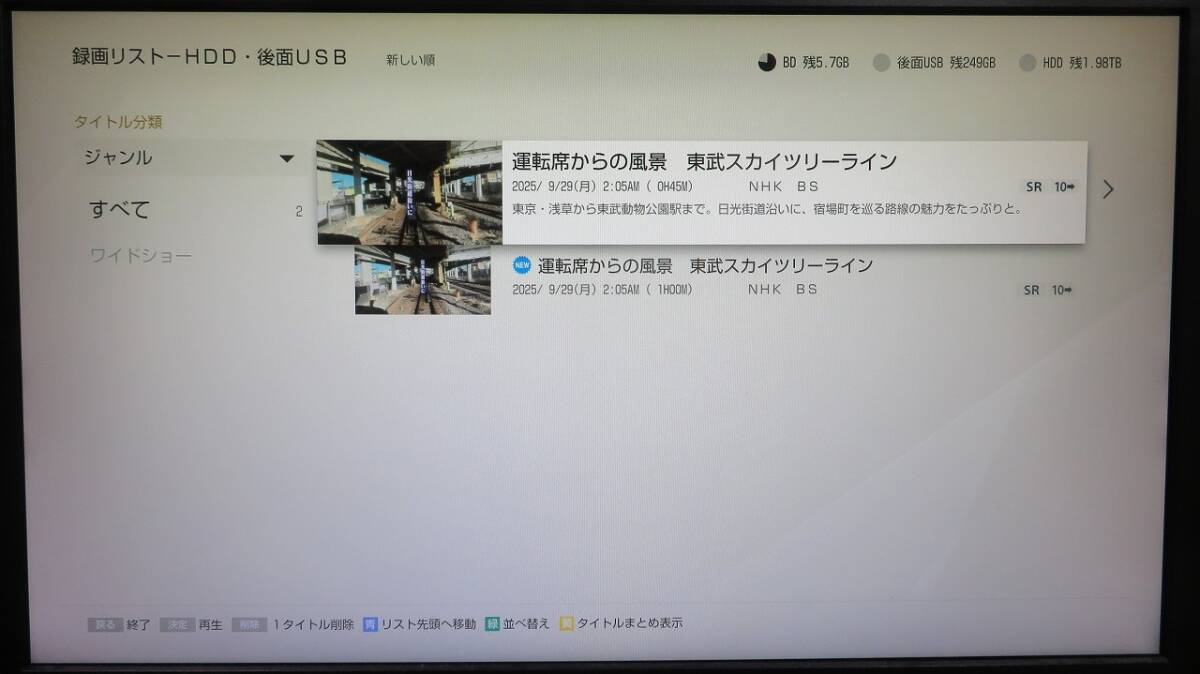Click the 2025/9/29(月) 2:05AM (0H45M) date

click(x=602, y=187)
